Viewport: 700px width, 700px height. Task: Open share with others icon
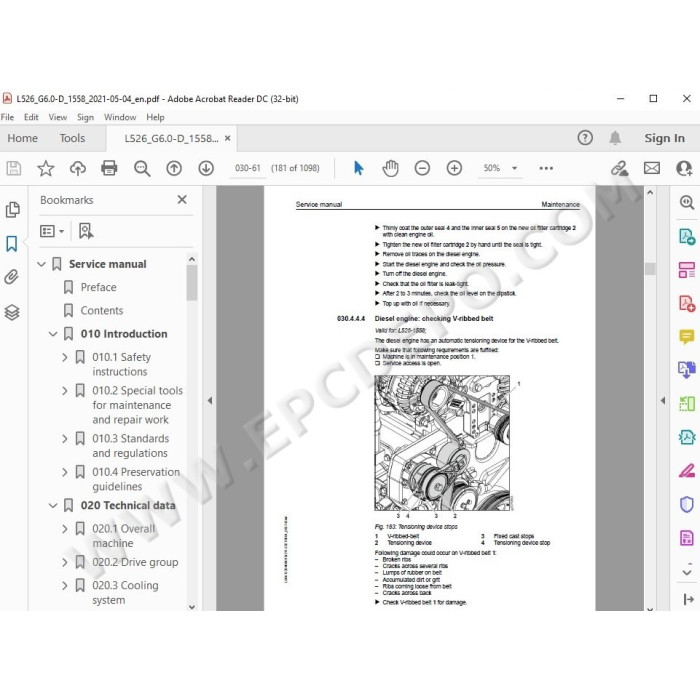click(x=684, y=168)
